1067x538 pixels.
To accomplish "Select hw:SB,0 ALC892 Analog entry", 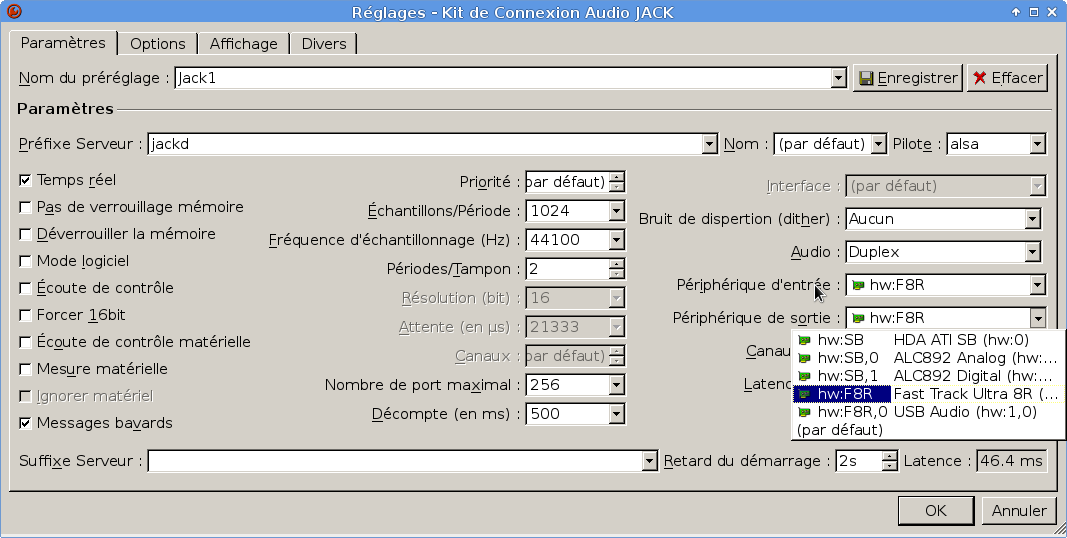I will click(928, 358).
